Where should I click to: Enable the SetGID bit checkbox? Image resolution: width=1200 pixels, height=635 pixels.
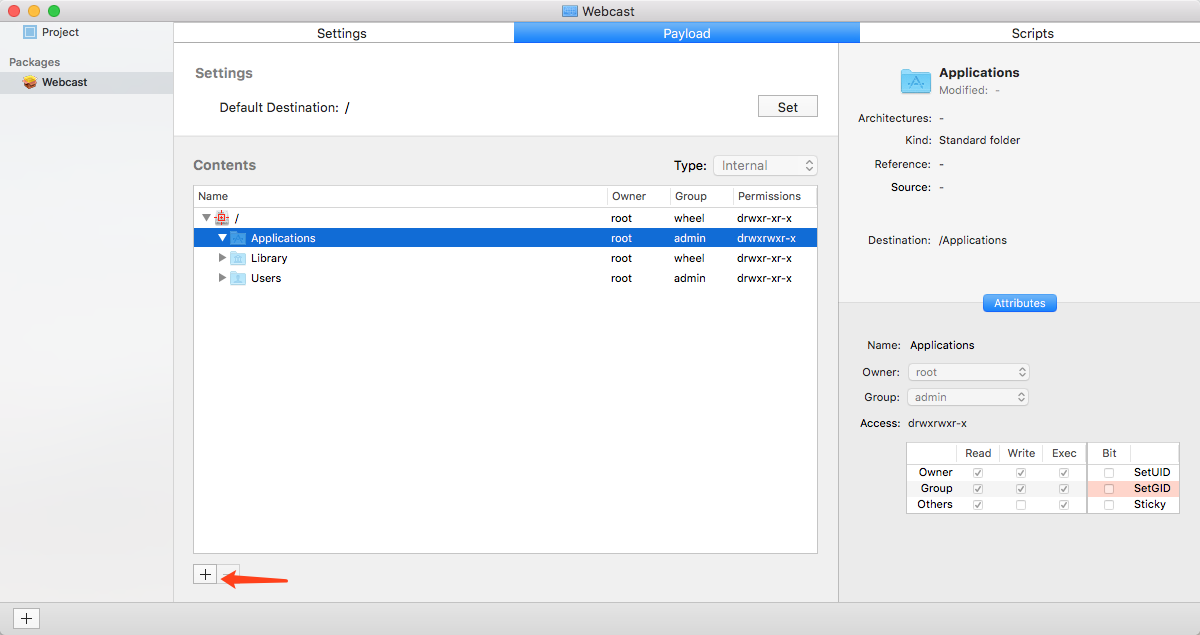click(x=1107, y=488)
